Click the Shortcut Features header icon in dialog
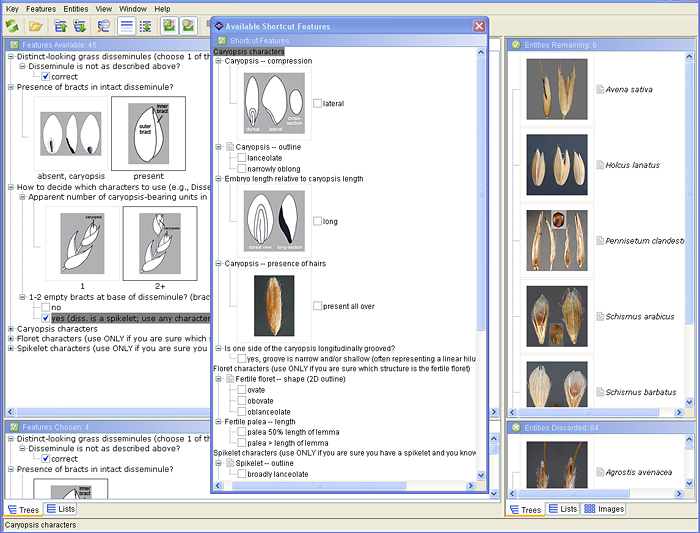 [x=222, y=41]
